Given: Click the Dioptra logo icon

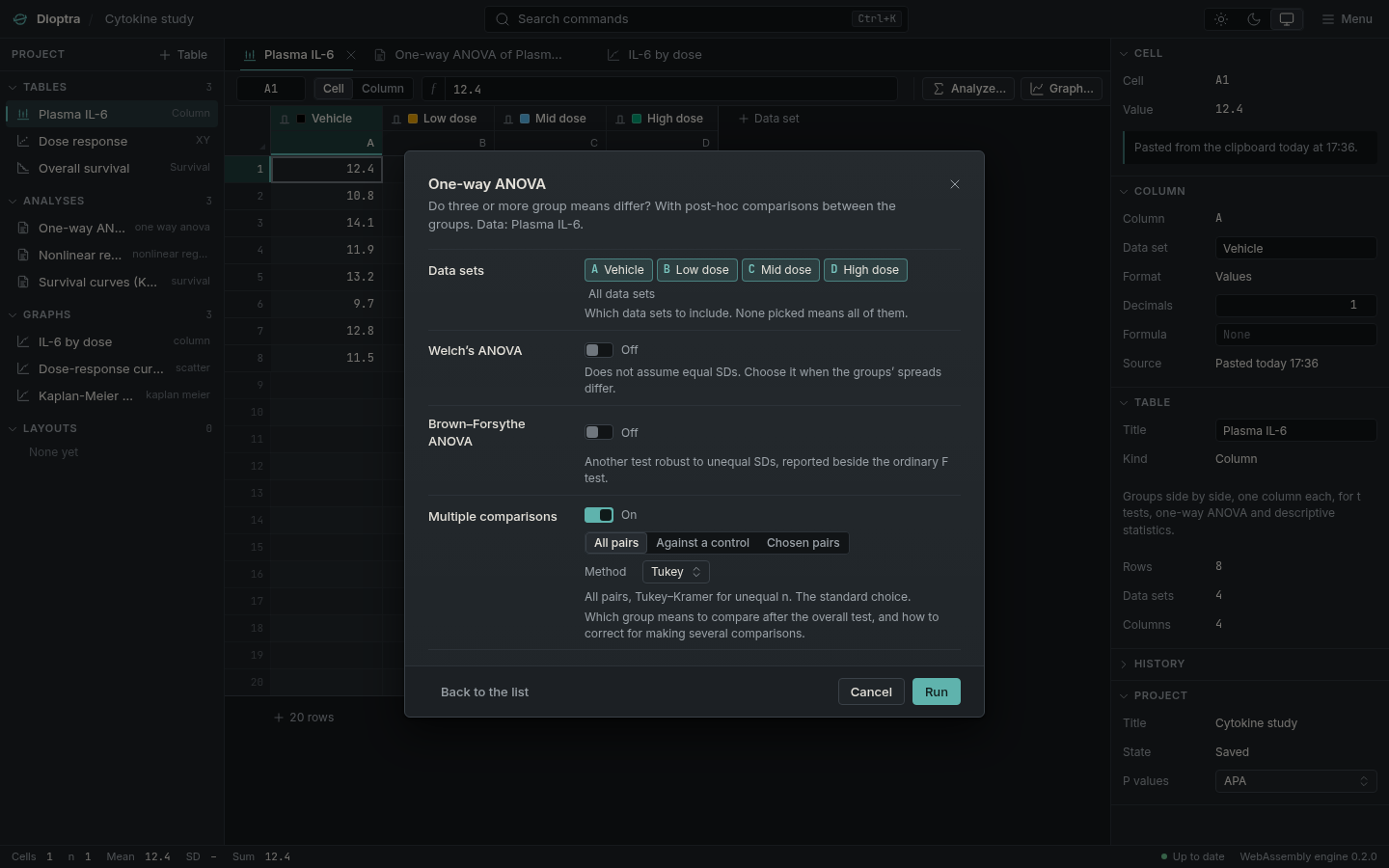Looking at the screenshot, I should 20,19.
